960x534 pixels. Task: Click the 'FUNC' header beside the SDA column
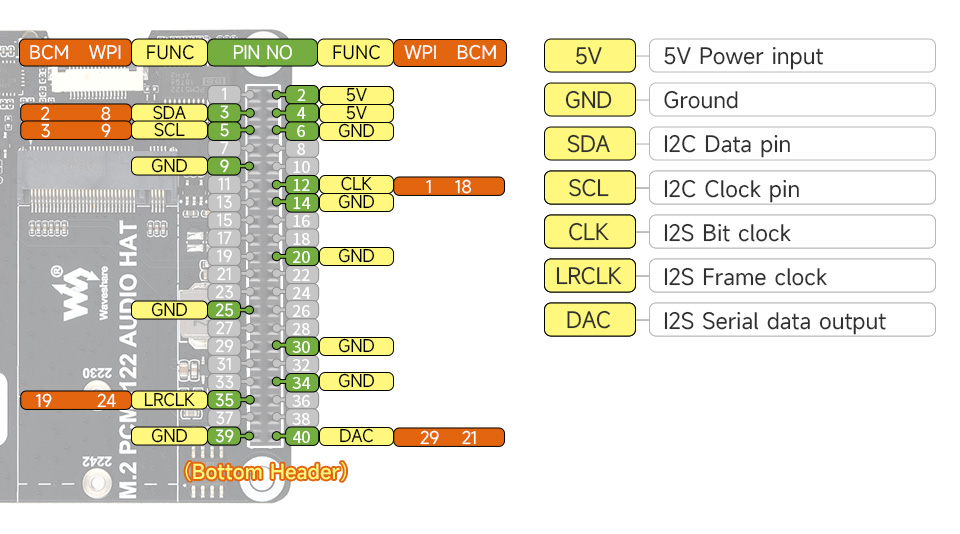click(x=170, y=53)
